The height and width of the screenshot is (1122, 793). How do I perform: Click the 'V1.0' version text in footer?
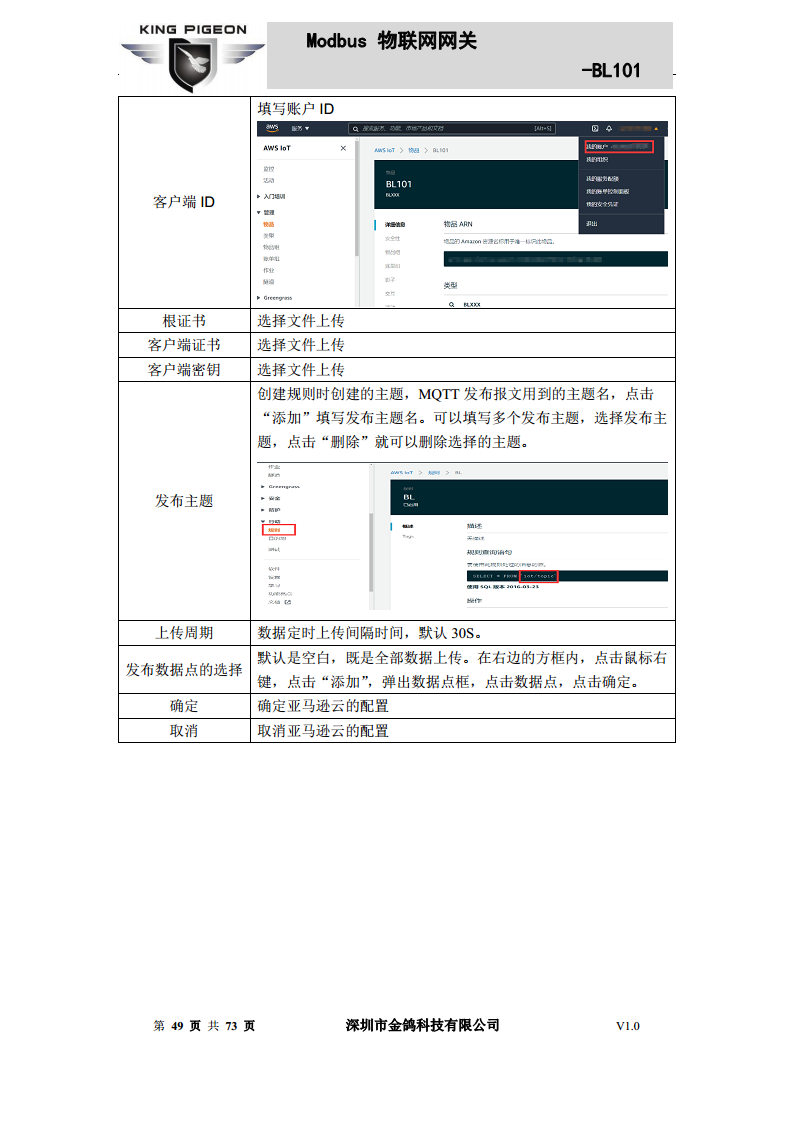point(628,1026)
